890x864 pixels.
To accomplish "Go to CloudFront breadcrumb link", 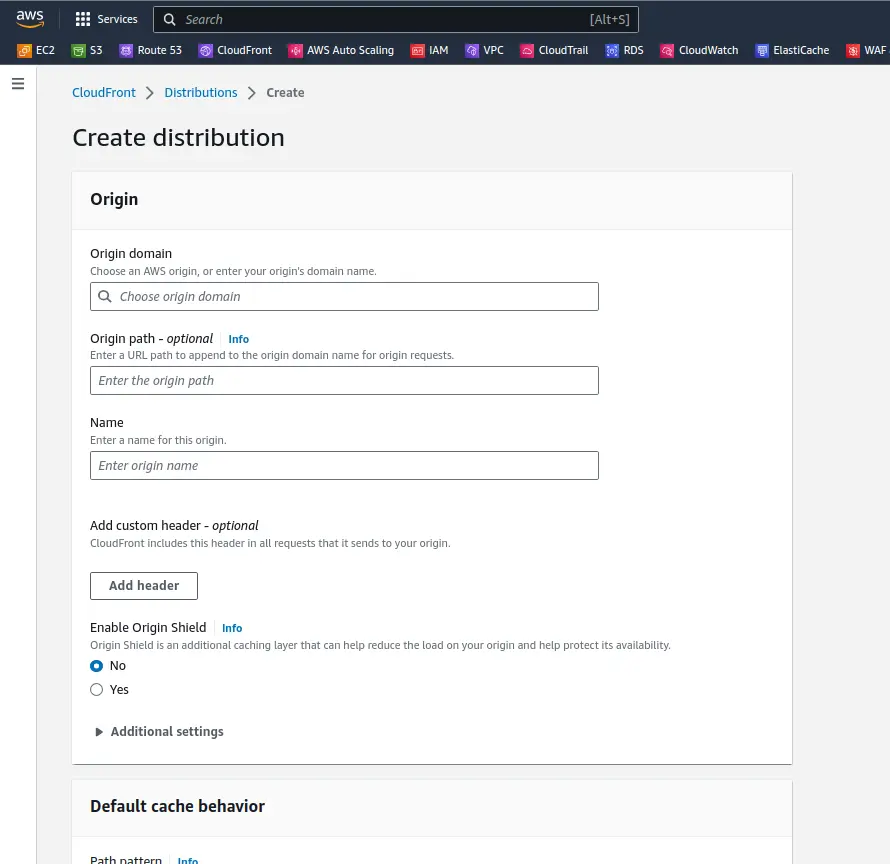I will click(104, 93).
